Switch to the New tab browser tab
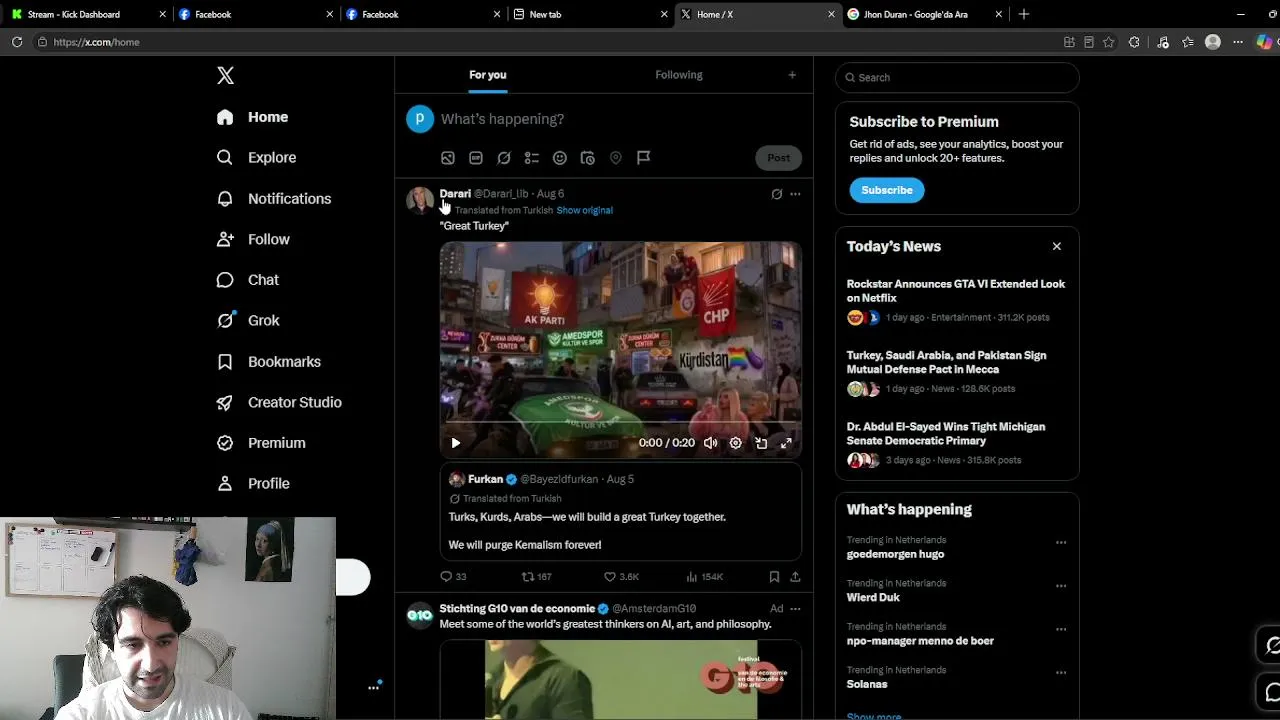This screenshot has height=720, width=1280. tap(588, 14)
